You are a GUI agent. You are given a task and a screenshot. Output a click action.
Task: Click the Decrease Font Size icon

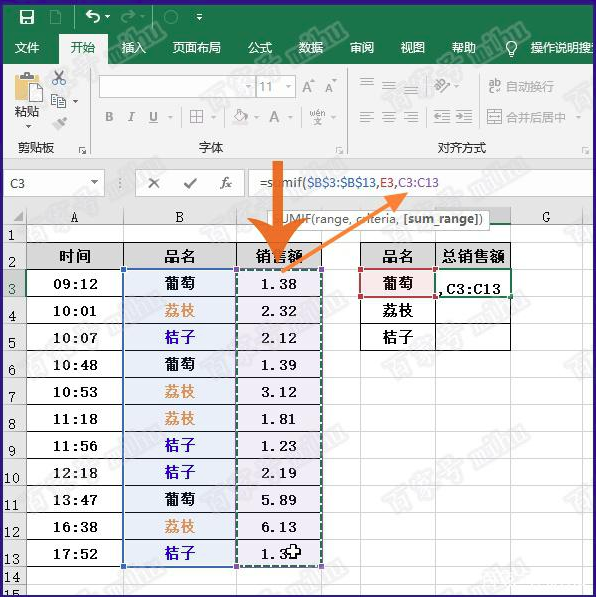[330, 86]
